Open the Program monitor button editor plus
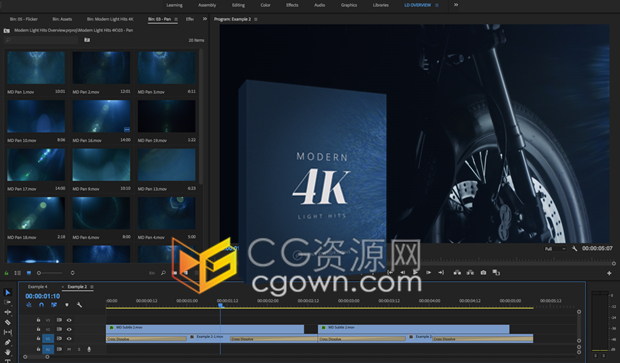This screenshot has width=620, height=363. 609,273
